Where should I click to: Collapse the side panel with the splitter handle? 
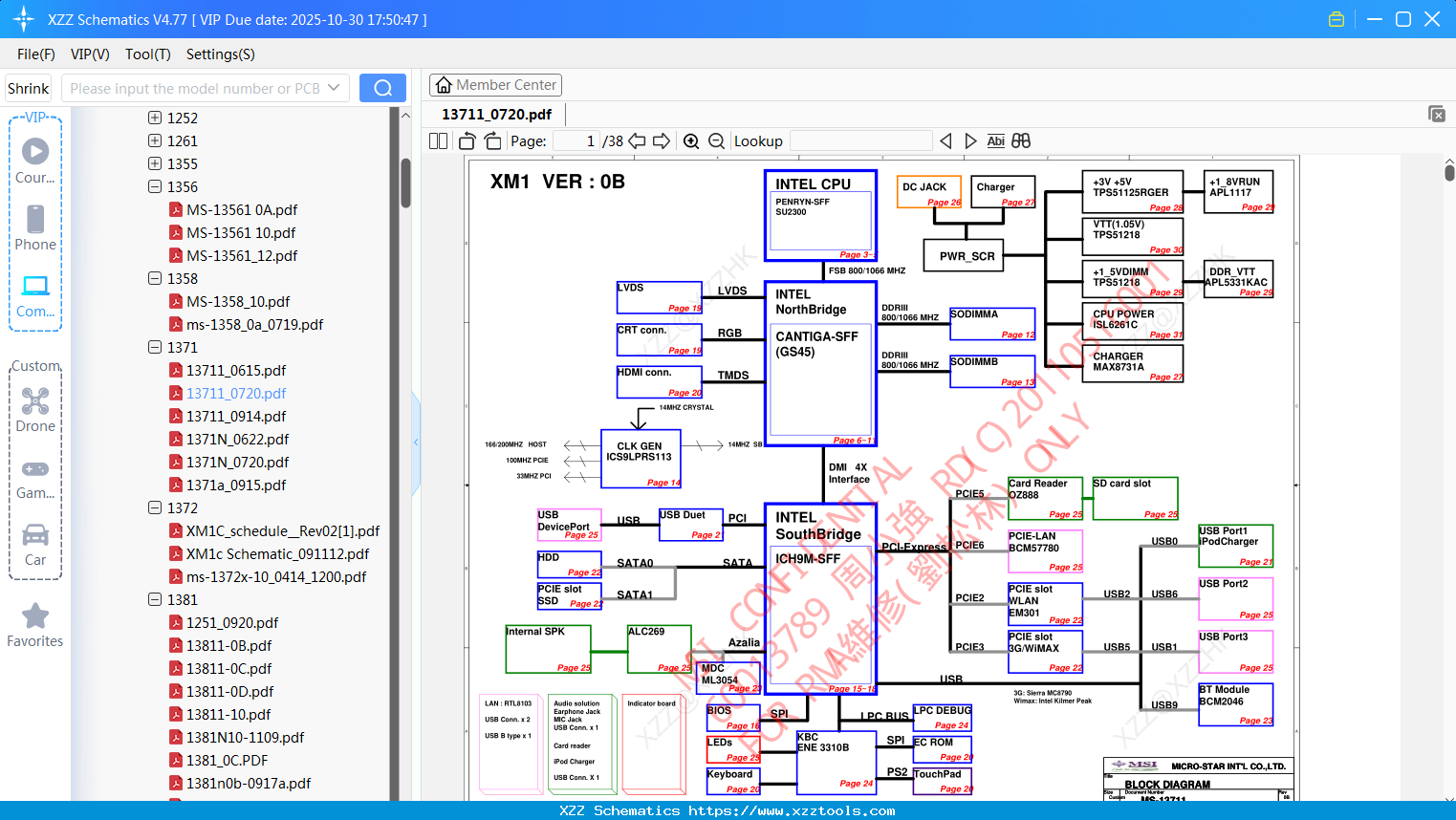tap(416, 442)
